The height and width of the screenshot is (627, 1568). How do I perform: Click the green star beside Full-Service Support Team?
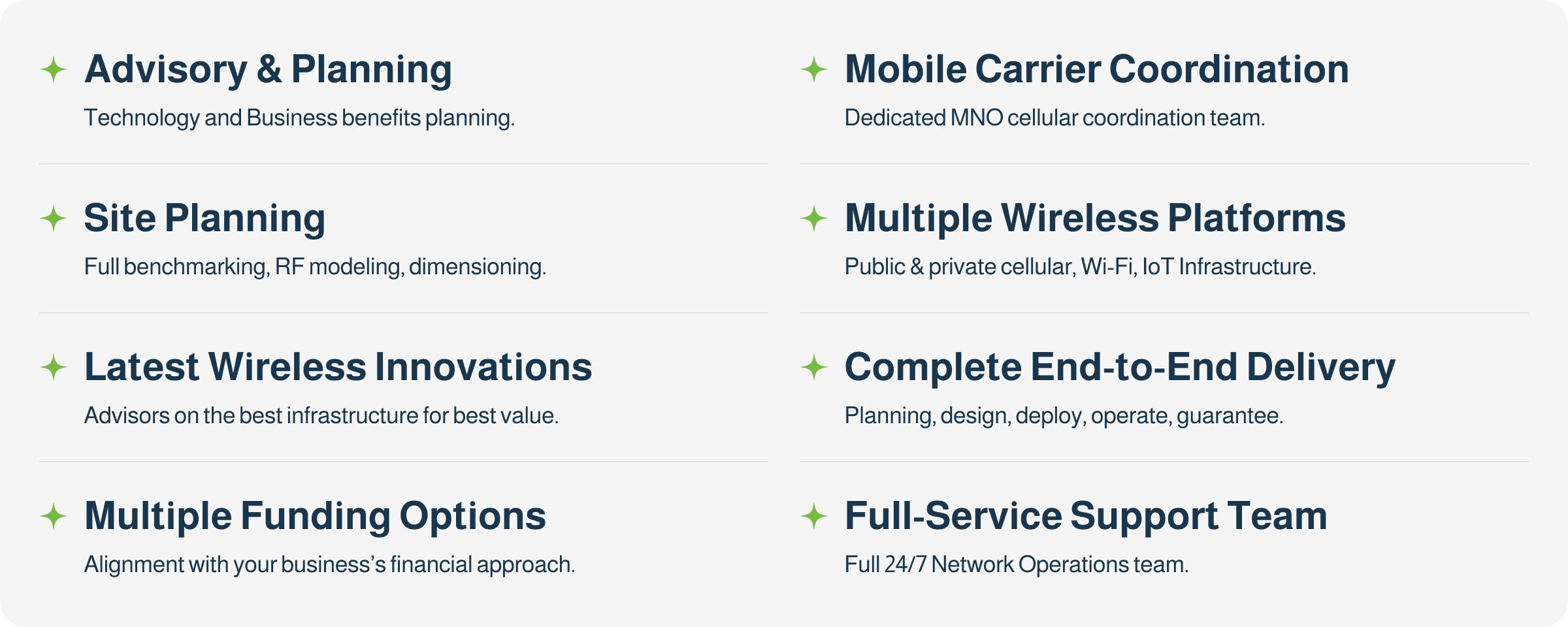click(814, 516)
